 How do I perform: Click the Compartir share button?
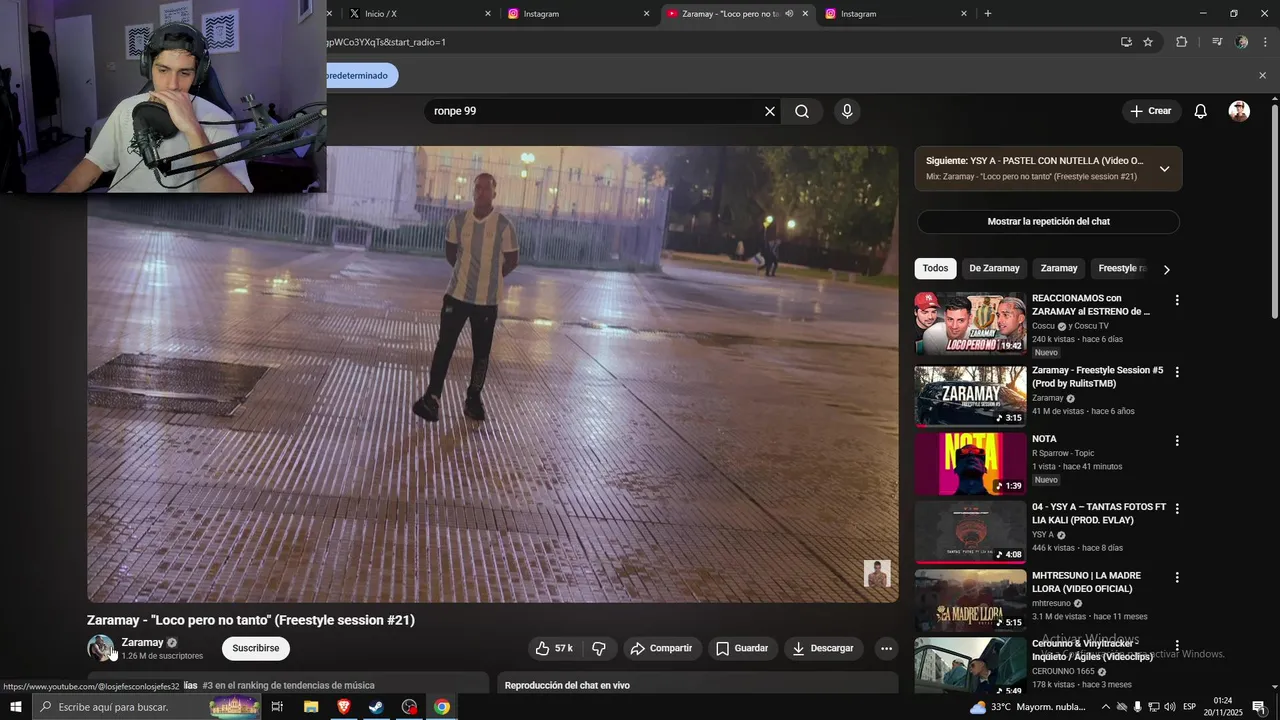[661, 648]
